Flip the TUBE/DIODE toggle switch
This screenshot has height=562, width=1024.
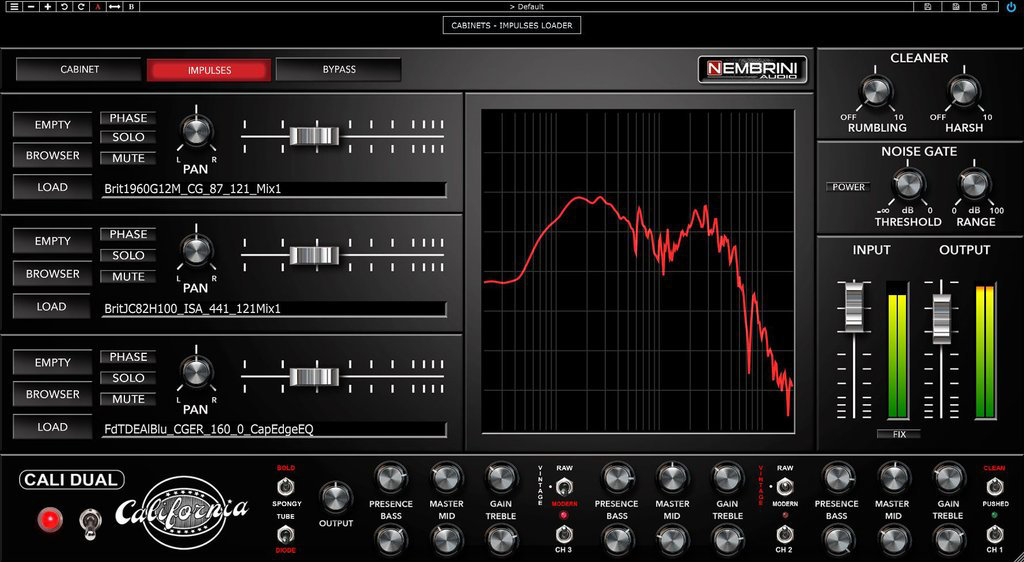click(x=285, y=535)
